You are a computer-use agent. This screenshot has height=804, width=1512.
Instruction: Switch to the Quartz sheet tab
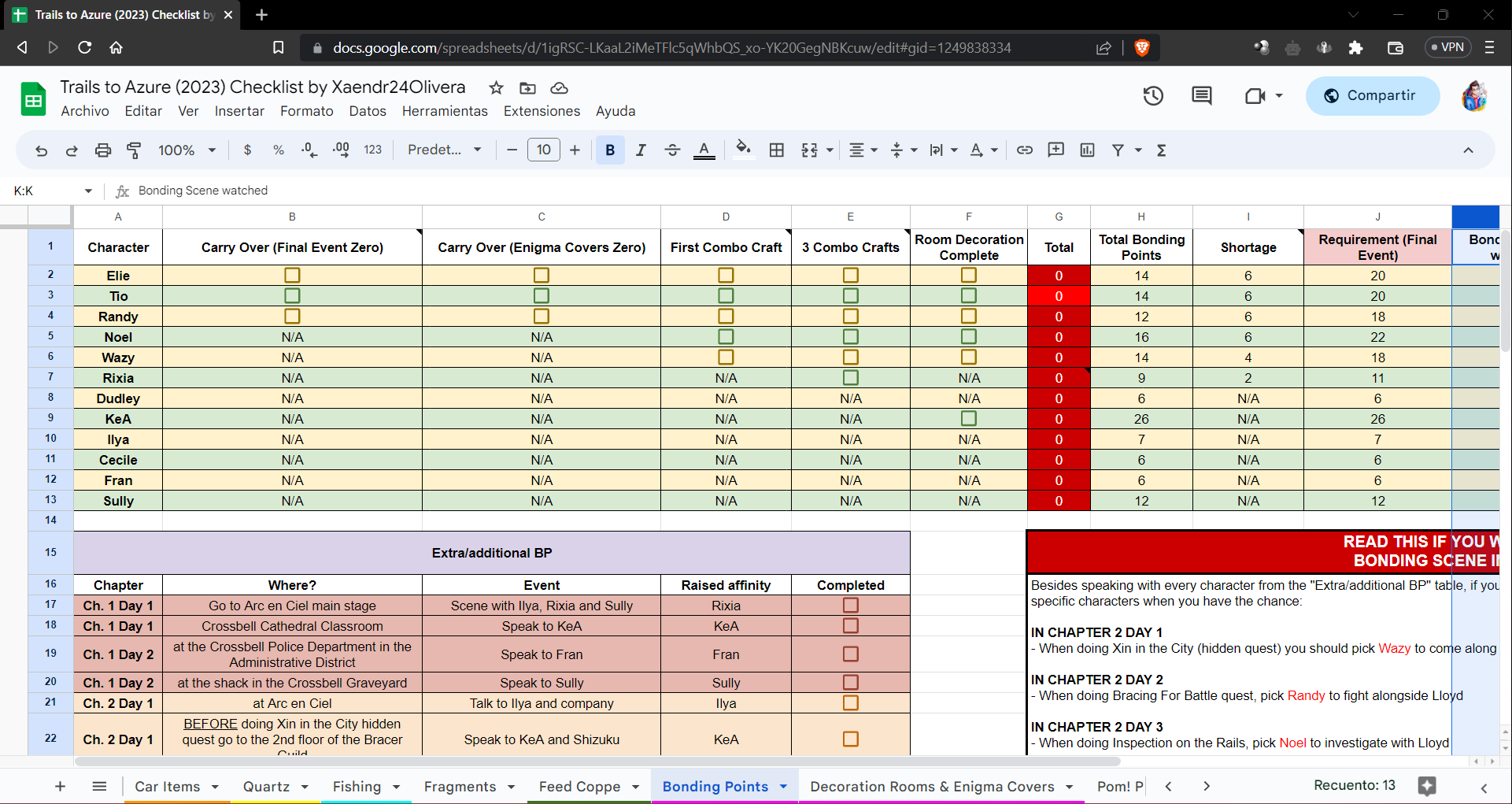[x=267, y=786]
